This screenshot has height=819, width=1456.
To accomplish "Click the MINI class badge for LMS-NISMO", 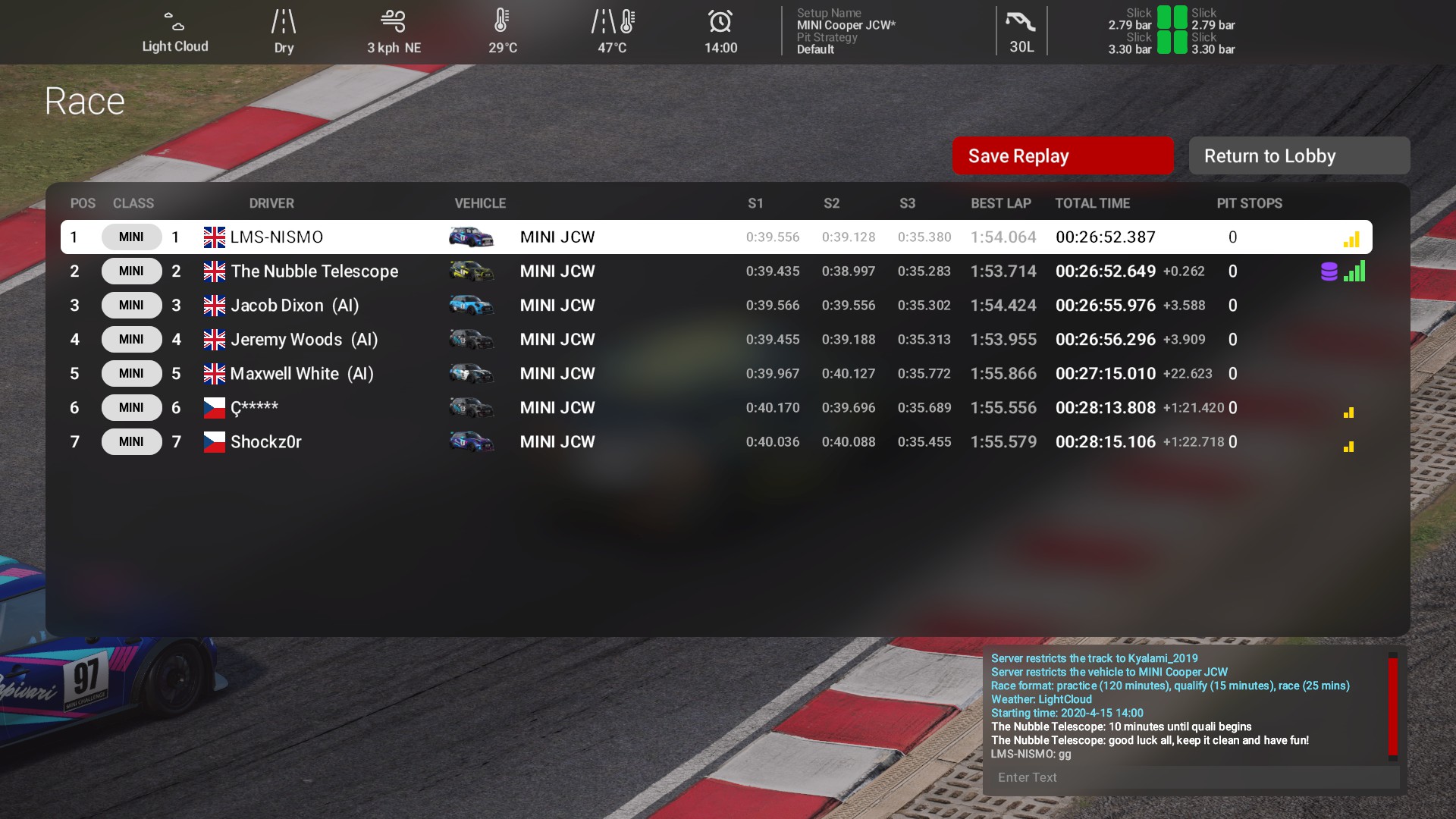I will click(x=131, y=237).
